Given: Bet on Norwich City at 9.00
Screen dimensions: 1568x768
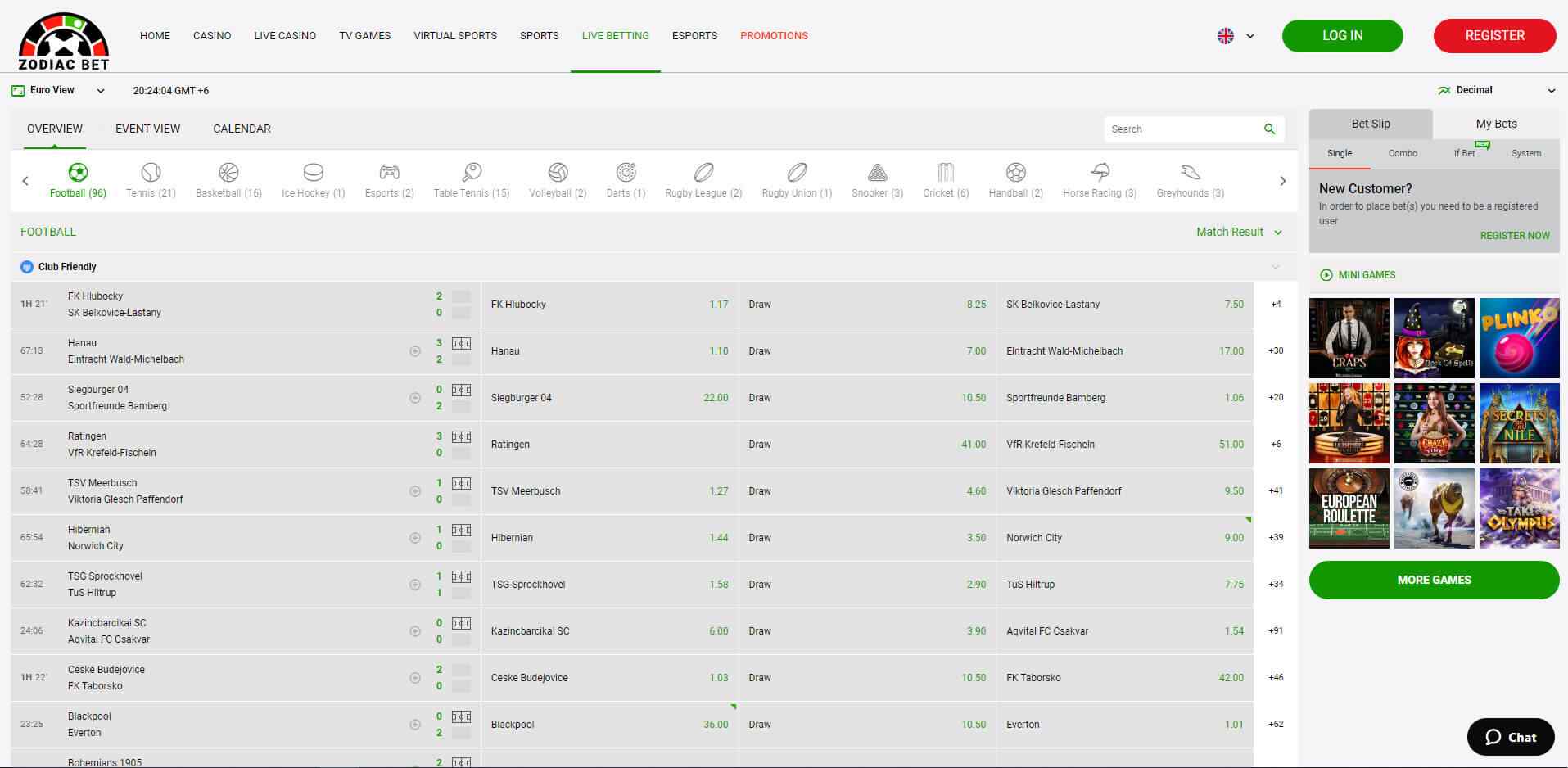Looking at the screenshot, I should (x=1125, y=538).
